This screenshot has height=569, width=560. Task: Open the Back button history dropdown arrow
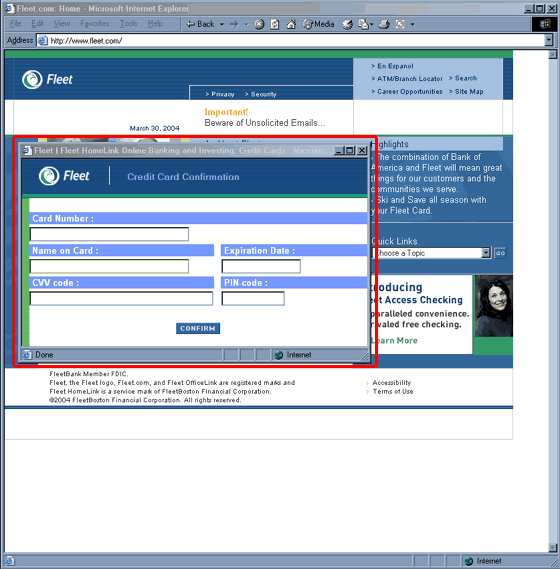222,24
